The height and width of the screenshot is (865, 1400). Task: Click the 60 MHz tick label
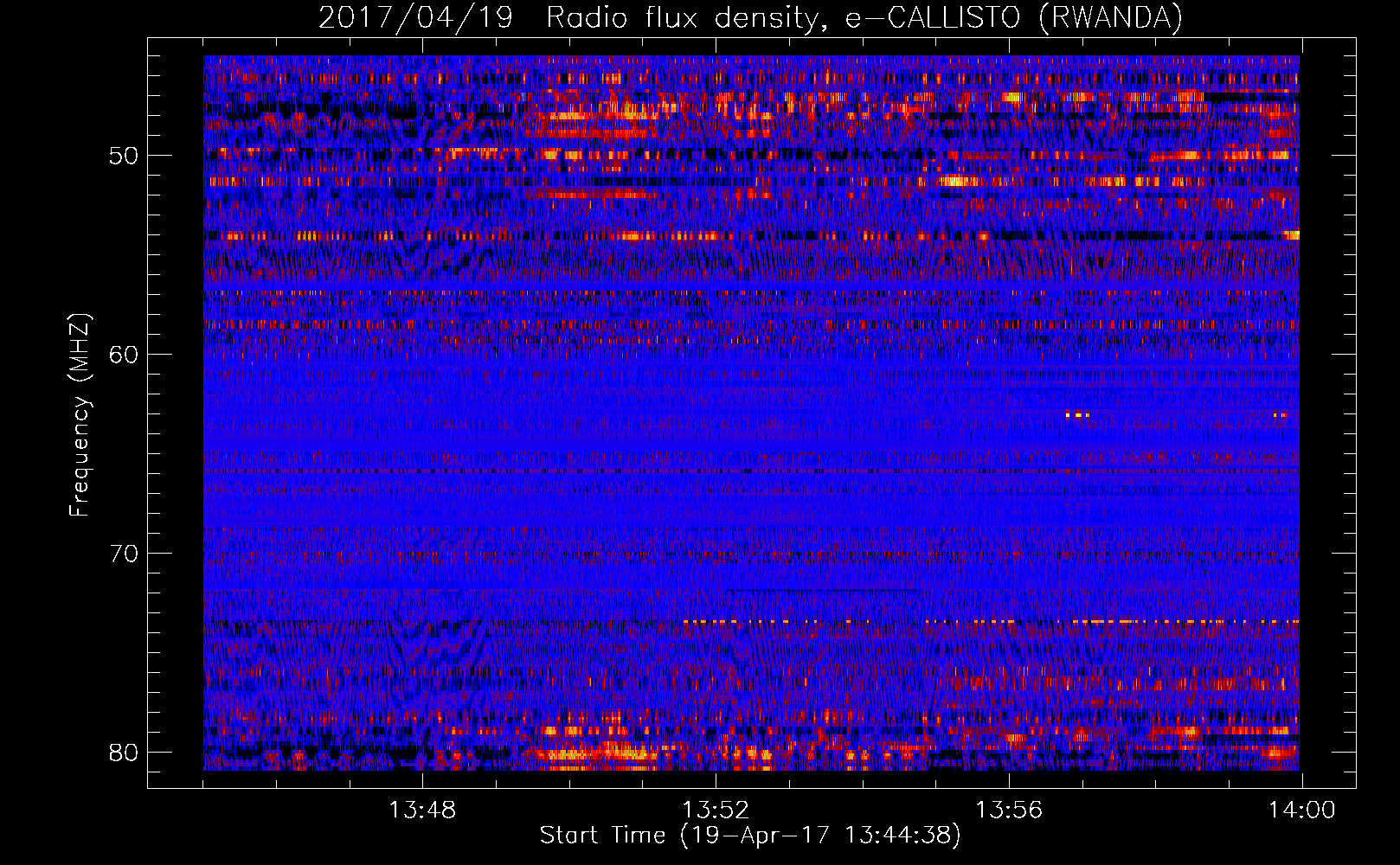click(124, 355)
